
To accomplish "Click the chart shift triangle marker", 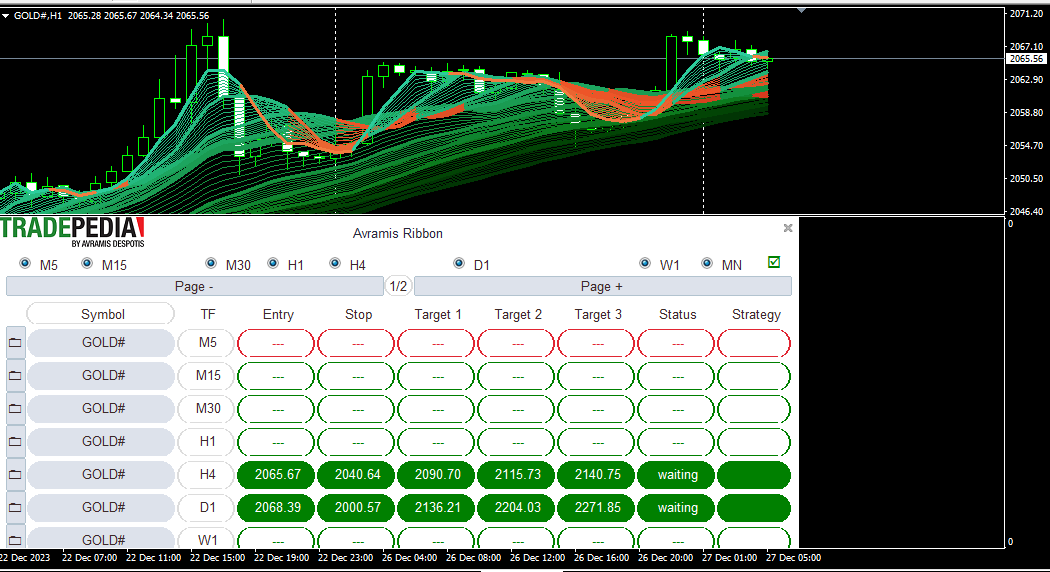I will pos(802,10).
